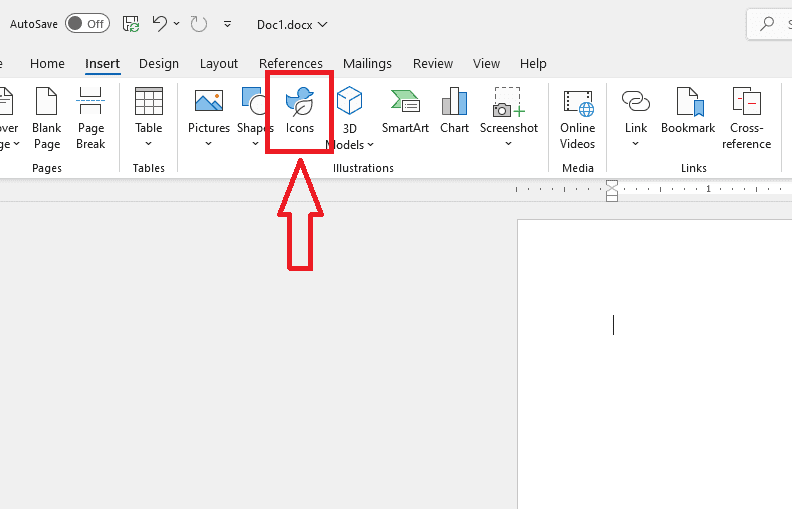Click the Save icon in title bar
The width and height of the screenshot is (792, 509).
coord(131,24)
